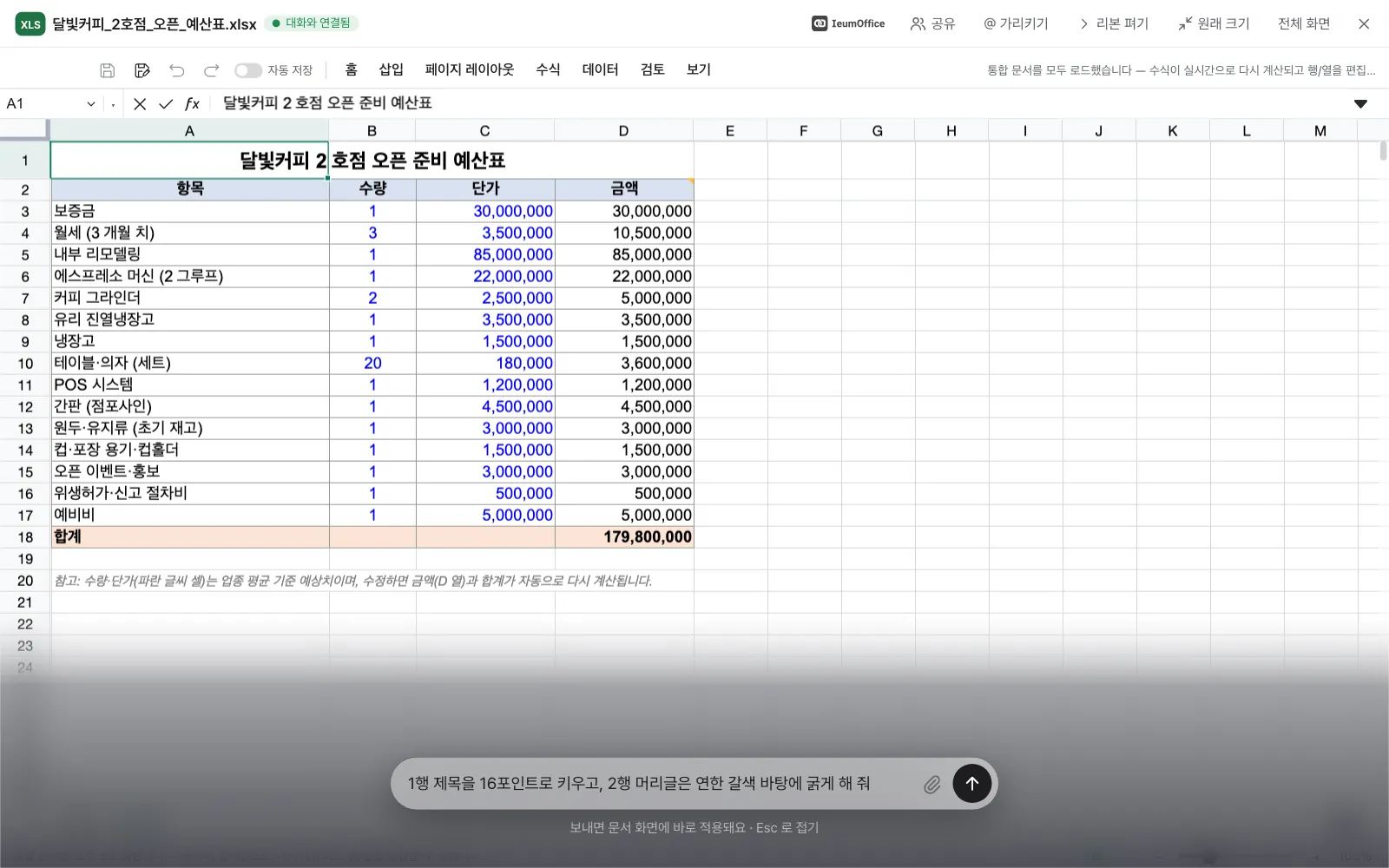Click the A1 name box
Screen dimensions: 1389x868
coord(43,104)
